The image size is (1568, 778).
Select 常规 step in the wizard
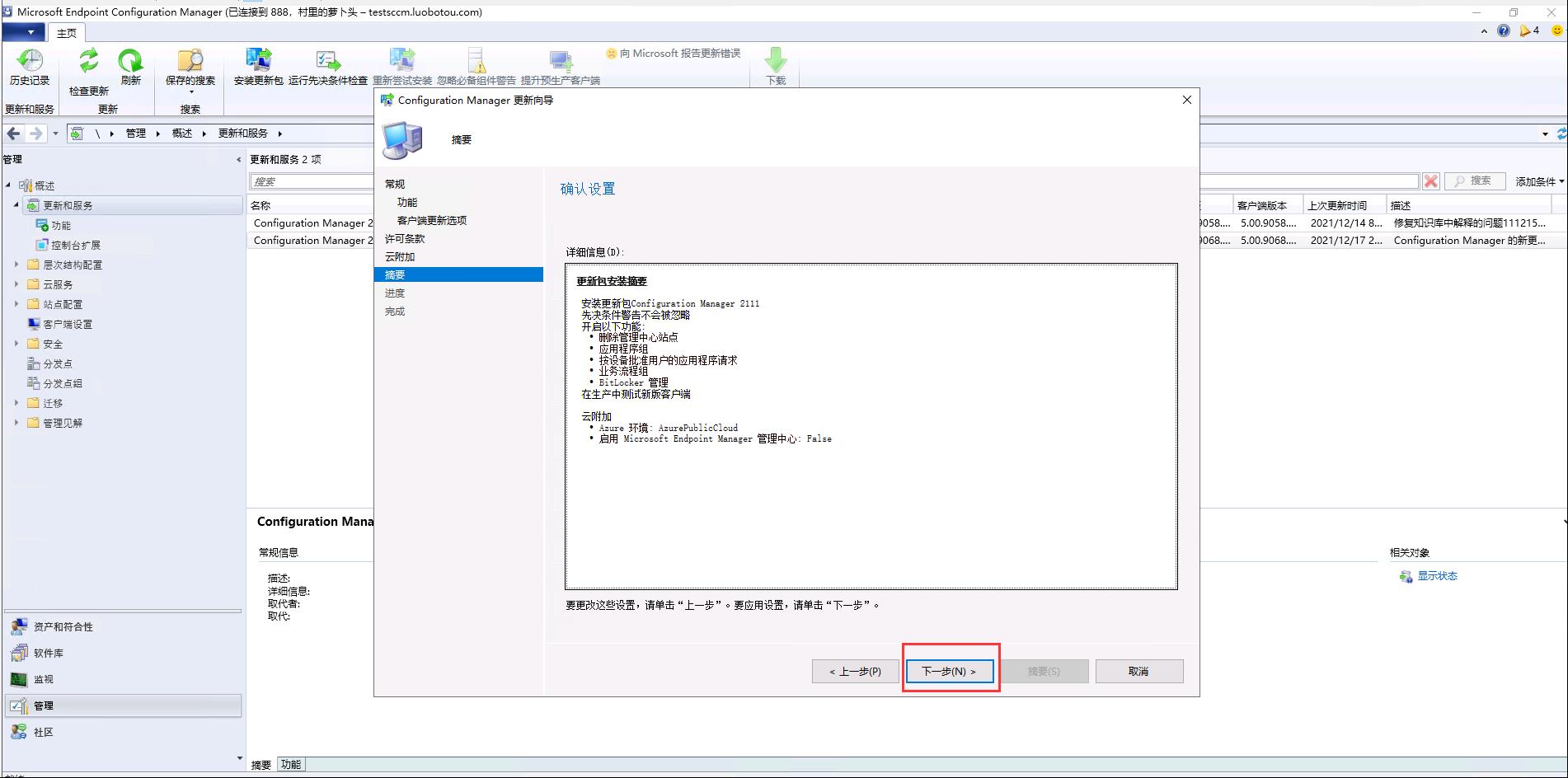[395, 185]
